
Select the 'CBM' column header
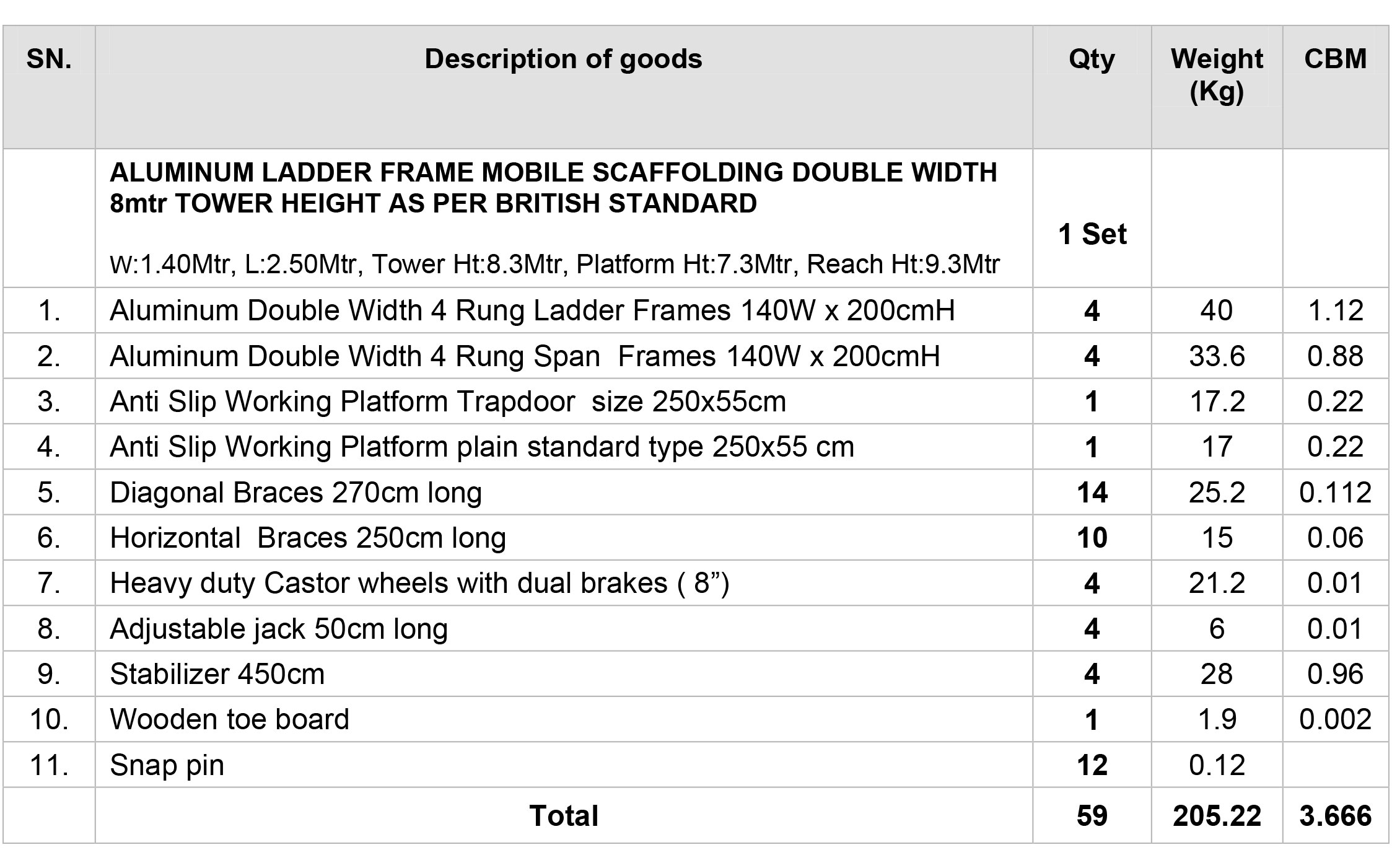(1335, 59)
